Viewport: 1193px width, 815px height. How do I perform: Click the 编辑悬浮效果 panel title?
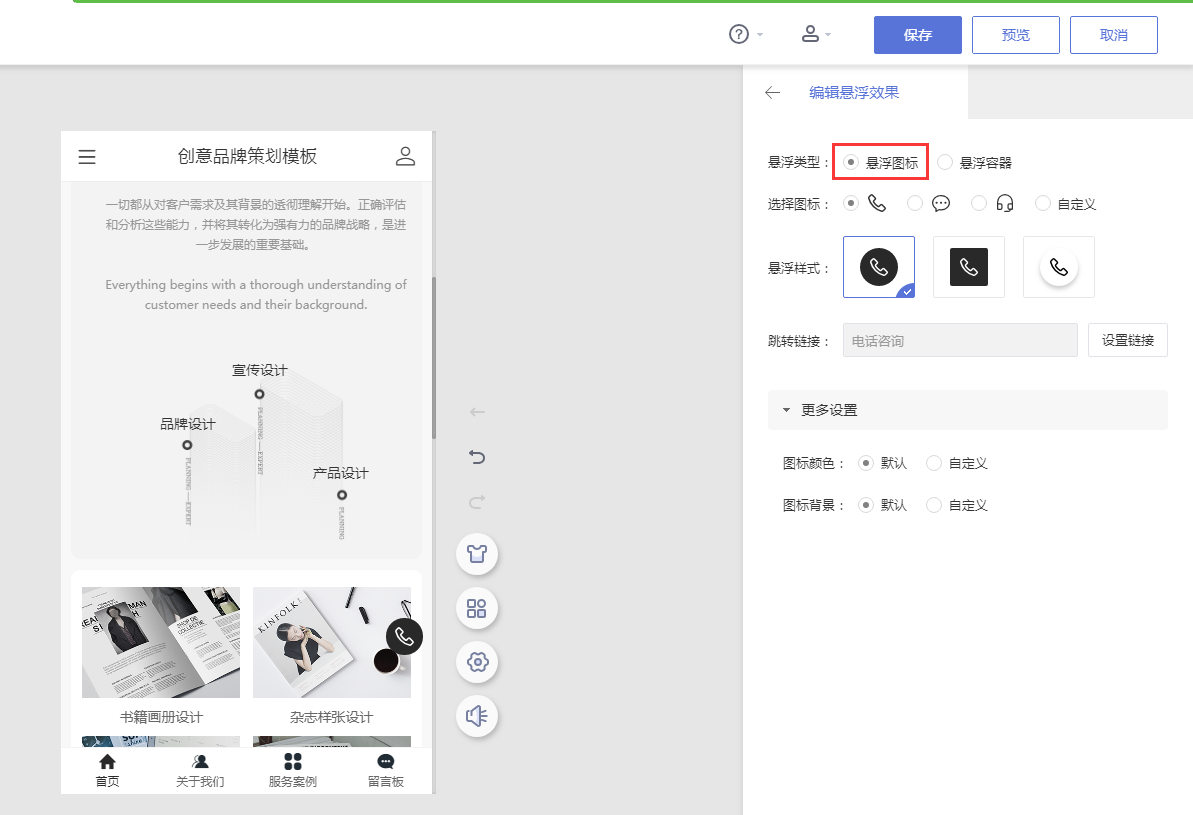coord(854,93)
